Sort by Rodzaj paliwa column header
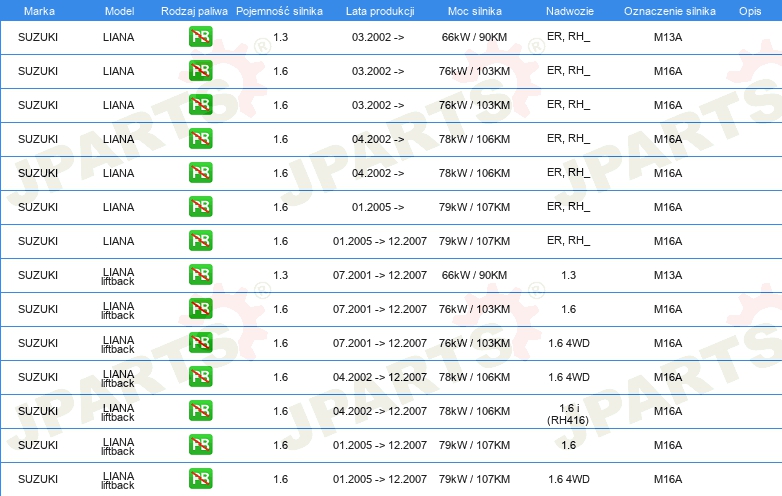Viewport: 782px width, 496px height. pos(194,11)
